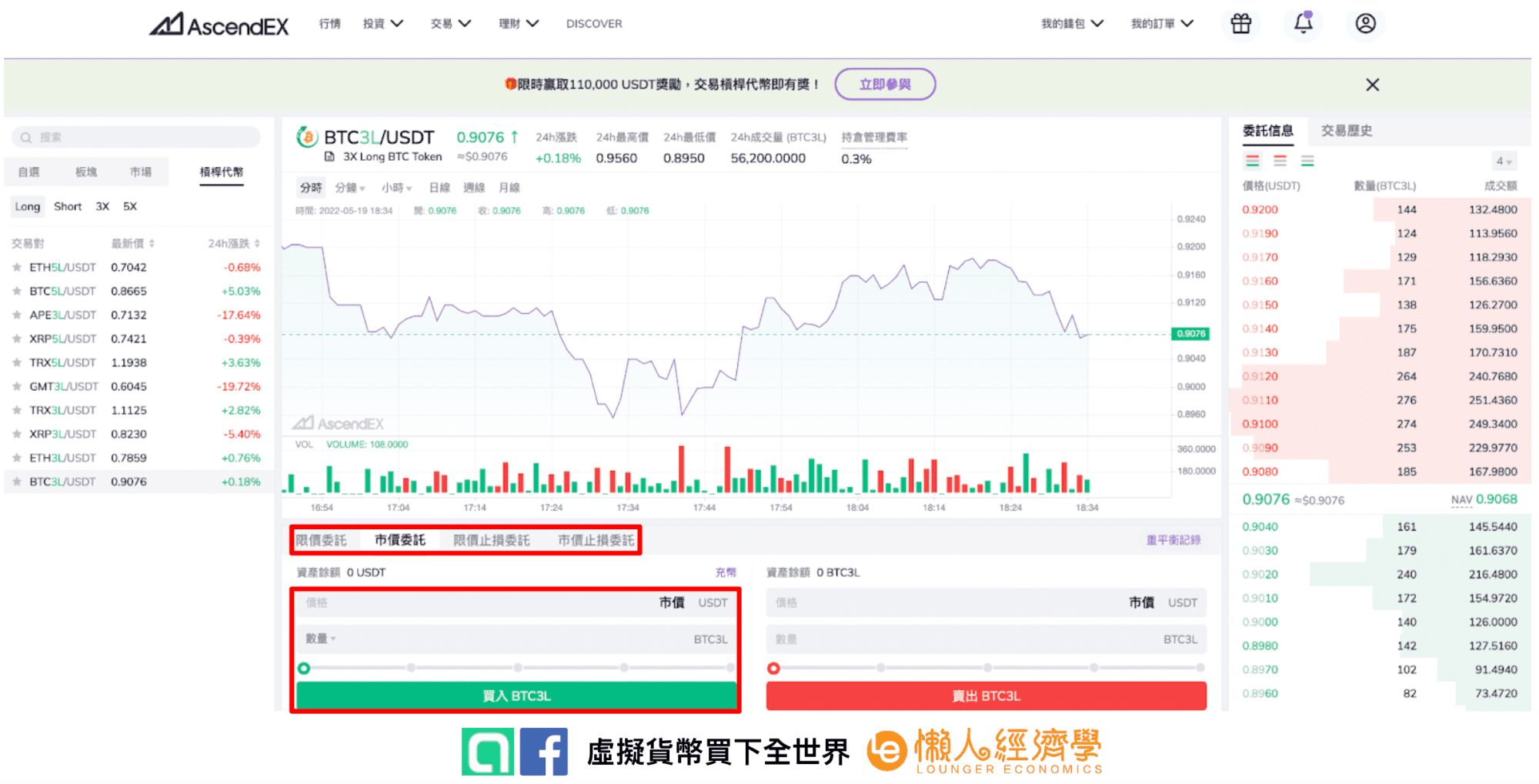This screenshot has height=784, width=1539.
Task: Click the 買入 BTC3L button
Action: pos(516,696)
